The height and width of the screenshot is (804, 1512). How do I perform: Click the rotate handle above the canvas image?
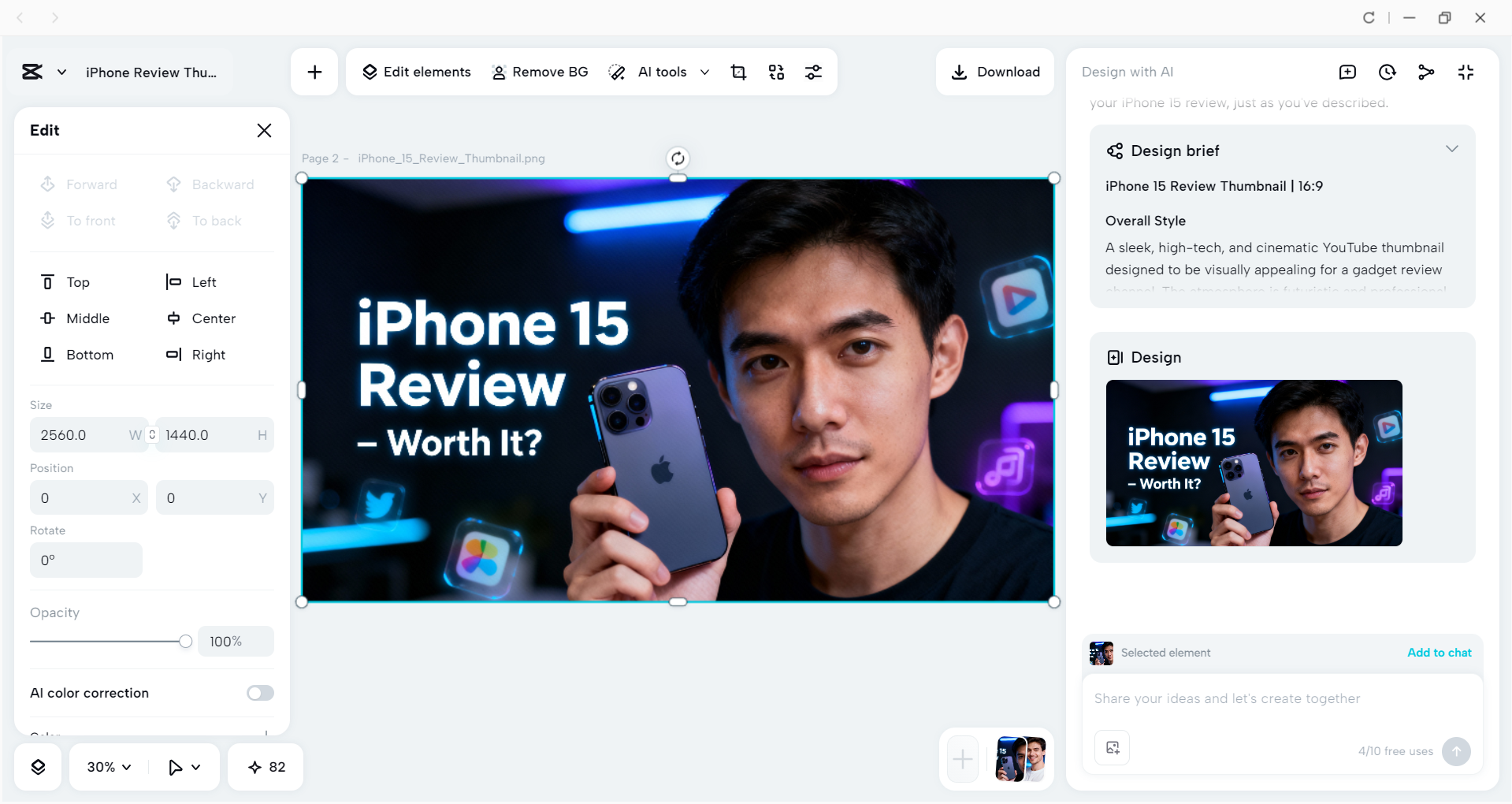point(678,158)
